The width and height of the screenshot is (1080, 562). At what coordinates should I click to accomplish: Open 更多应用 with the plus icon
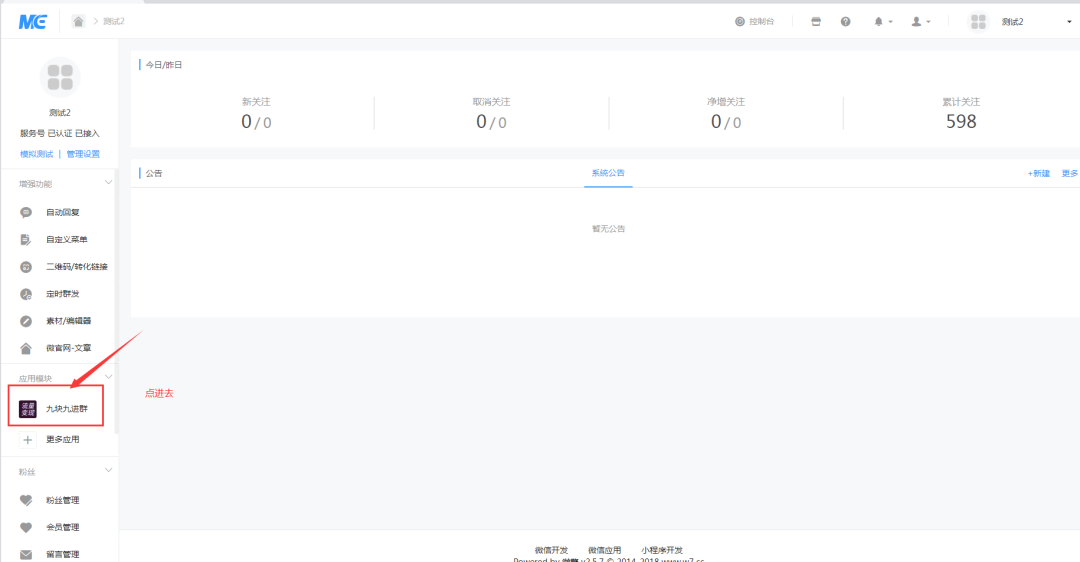point(62,439)
